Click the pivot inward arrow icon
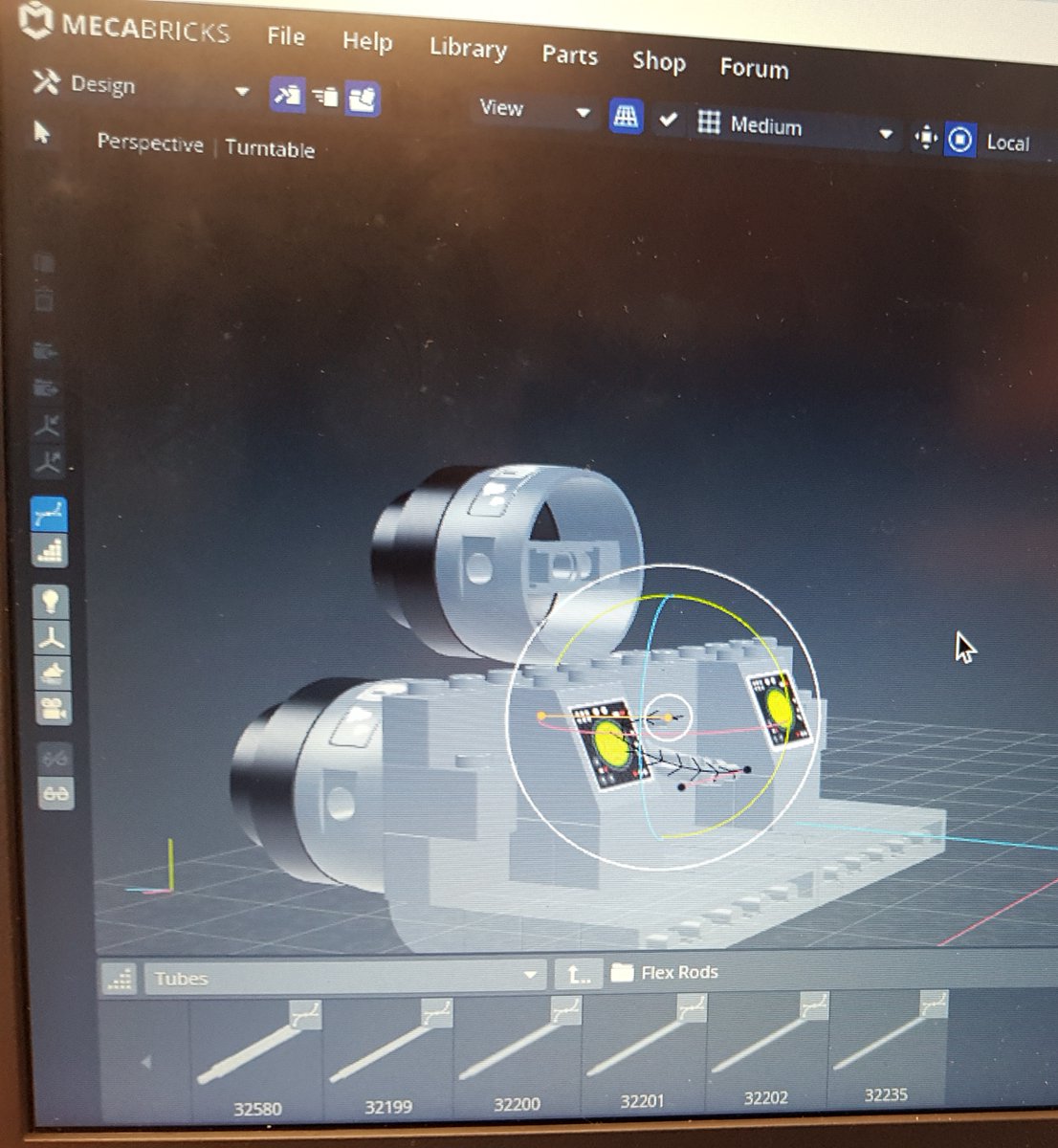Screen dimensions: 1058x1148 click(x=48, y=427)
